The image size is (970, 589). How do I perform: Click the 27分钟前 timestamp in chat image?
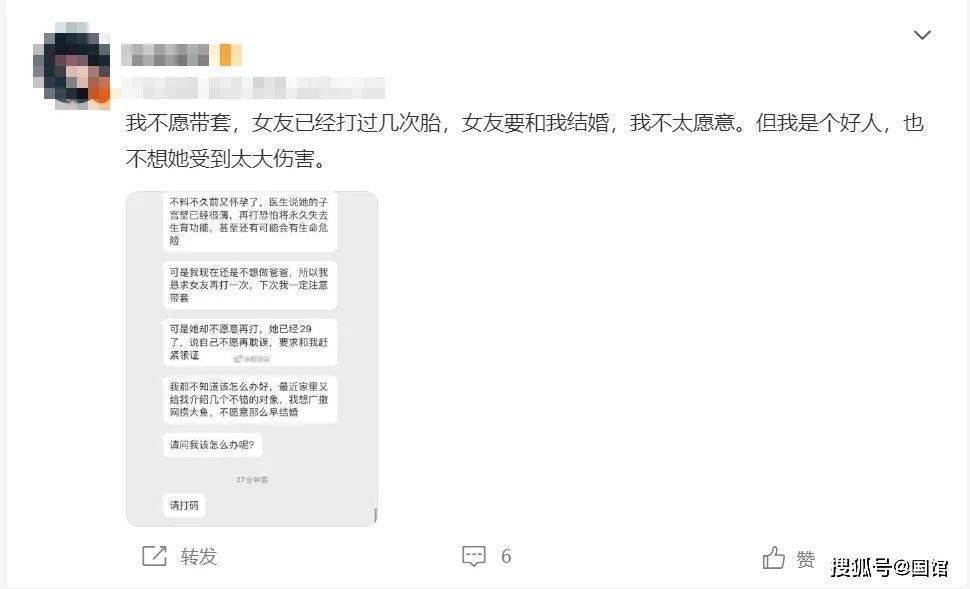point(252,479)
